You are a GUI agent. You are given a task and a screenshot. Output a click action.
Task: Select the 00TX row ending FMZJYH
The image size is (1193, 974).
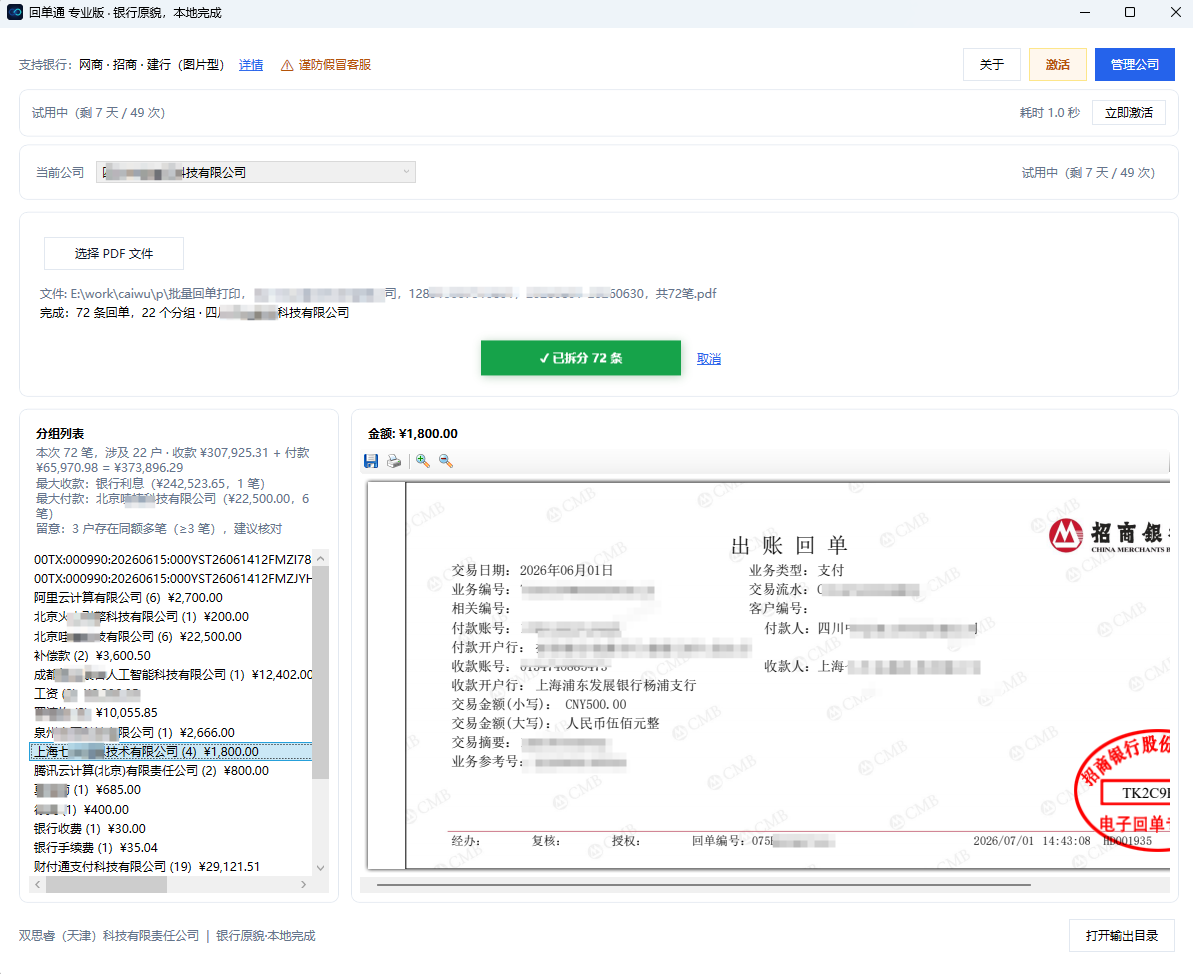172,578
